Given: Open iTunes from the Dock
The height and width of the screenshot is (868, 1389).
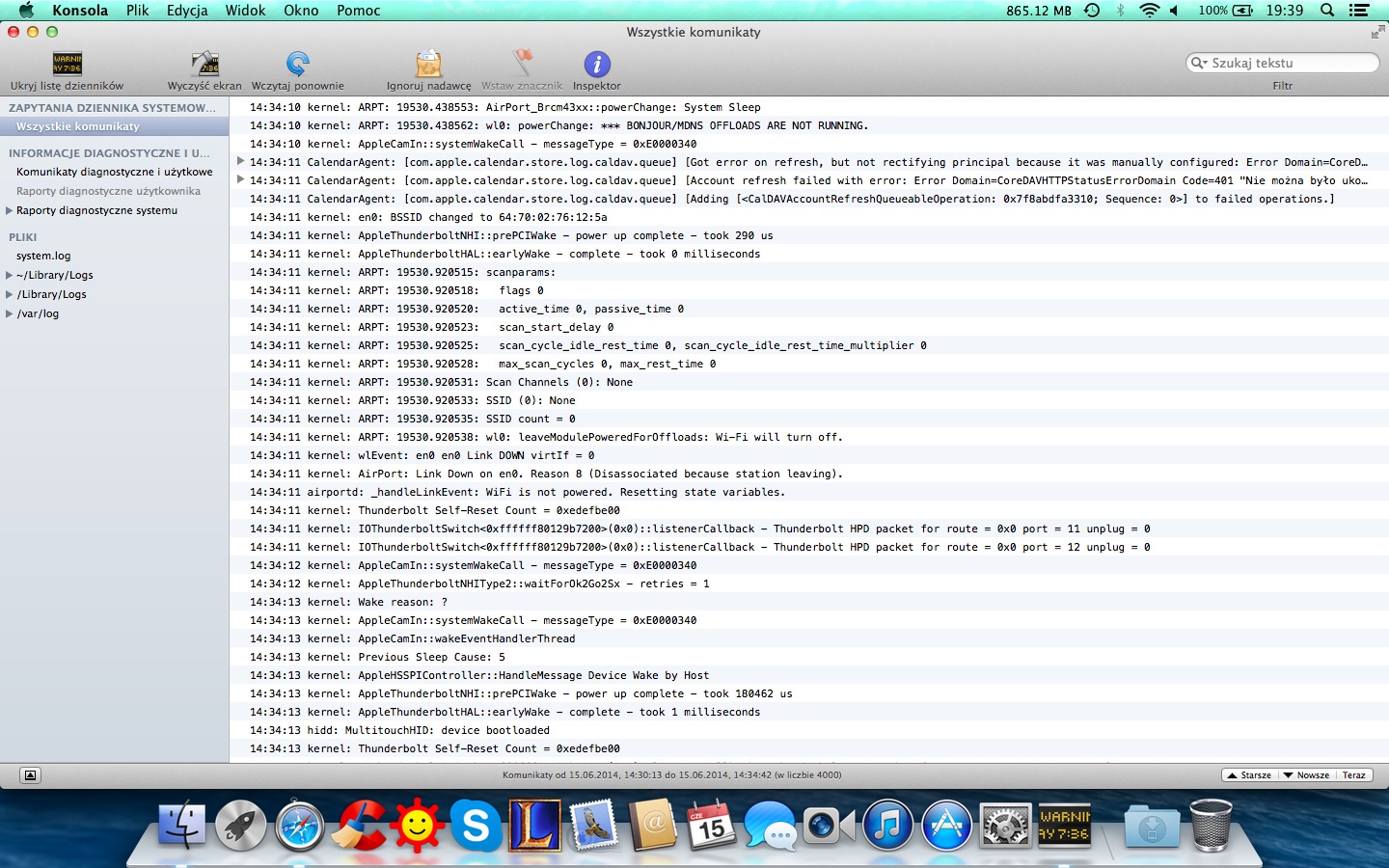Looking at the screenshot, I should click(887, 826).
